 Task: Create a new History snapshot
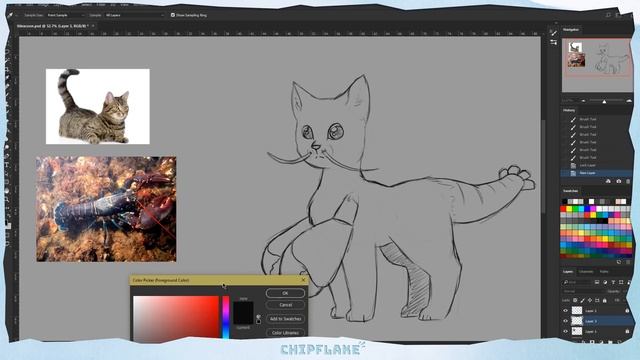click(619, 181)
